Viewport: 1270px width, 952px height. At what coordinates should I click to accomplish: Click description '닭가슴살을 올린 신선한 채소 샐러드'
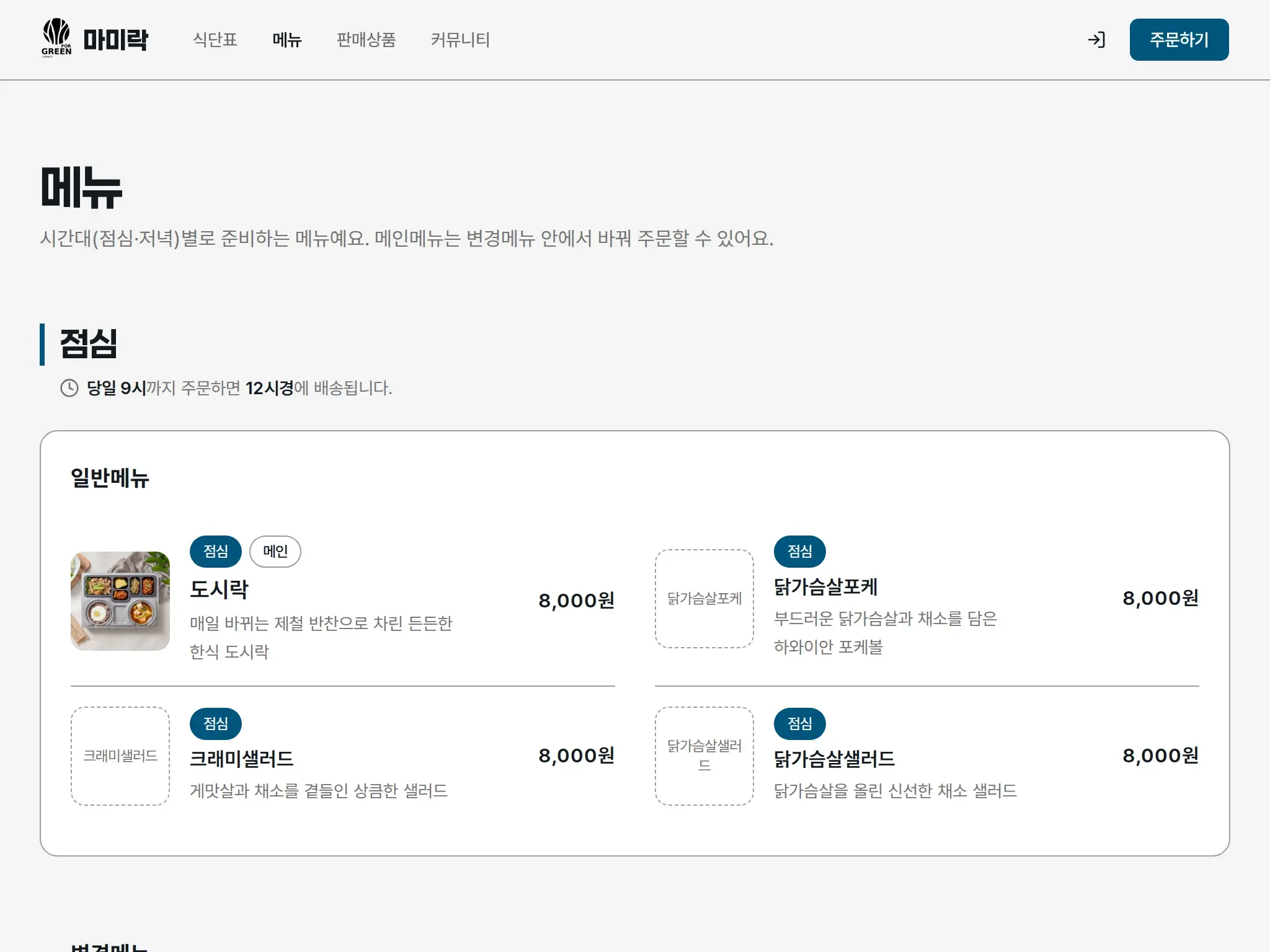tap(895, 791)
